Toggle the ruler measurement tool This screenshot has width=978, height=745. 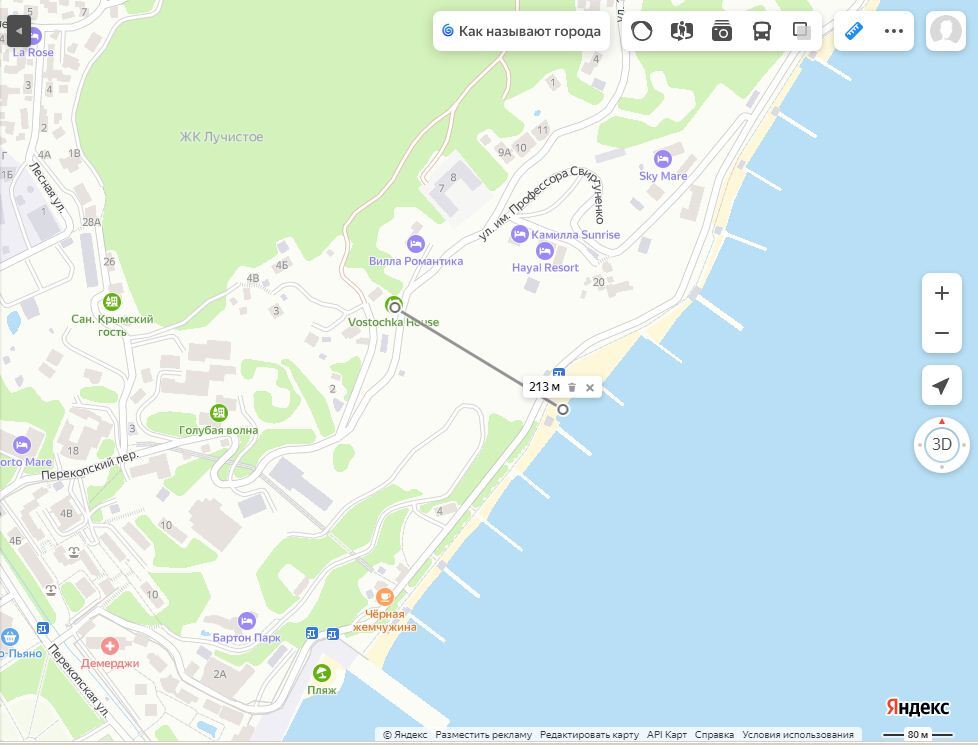(x=854, y=31)
